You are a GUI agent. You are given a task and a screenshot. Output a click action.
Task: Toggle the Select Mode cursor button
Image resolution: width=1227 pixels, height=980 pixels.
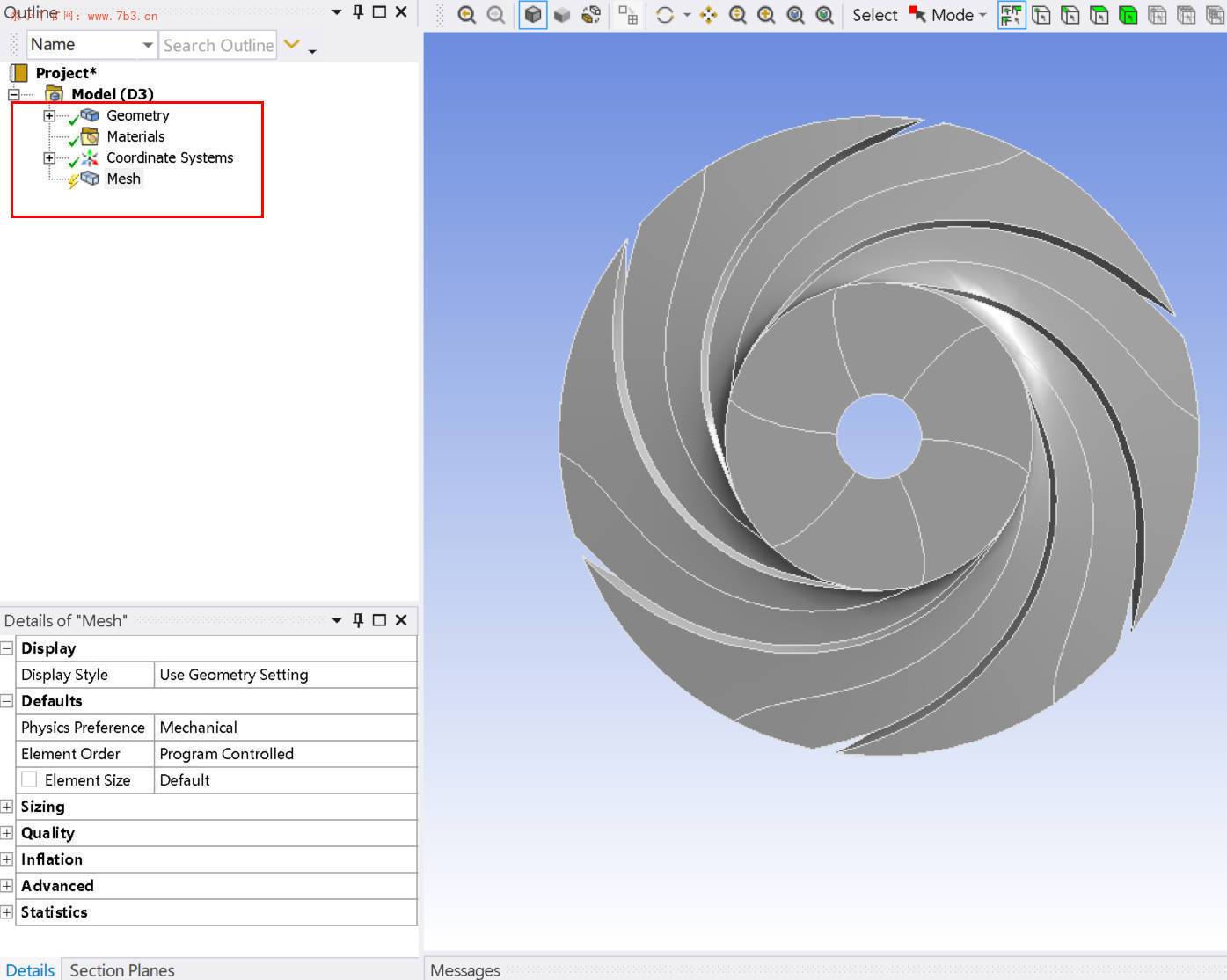pos(917,15)
